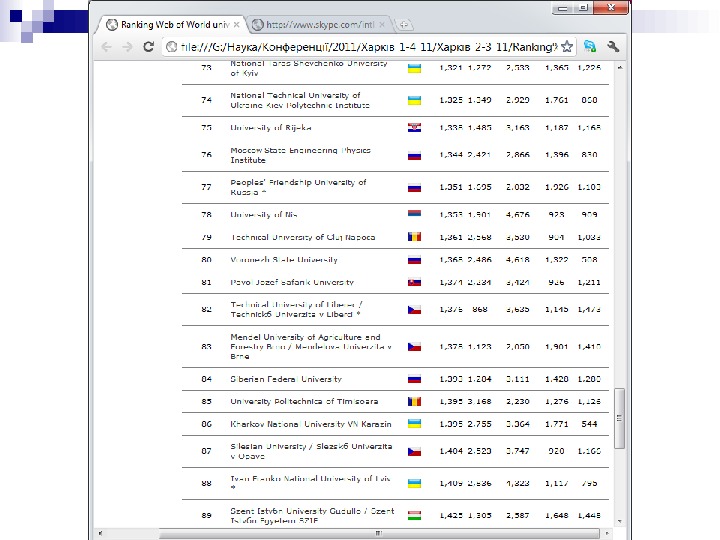Open Mendel University of Agriculture and Forestry link

click(x=311, y=347)
